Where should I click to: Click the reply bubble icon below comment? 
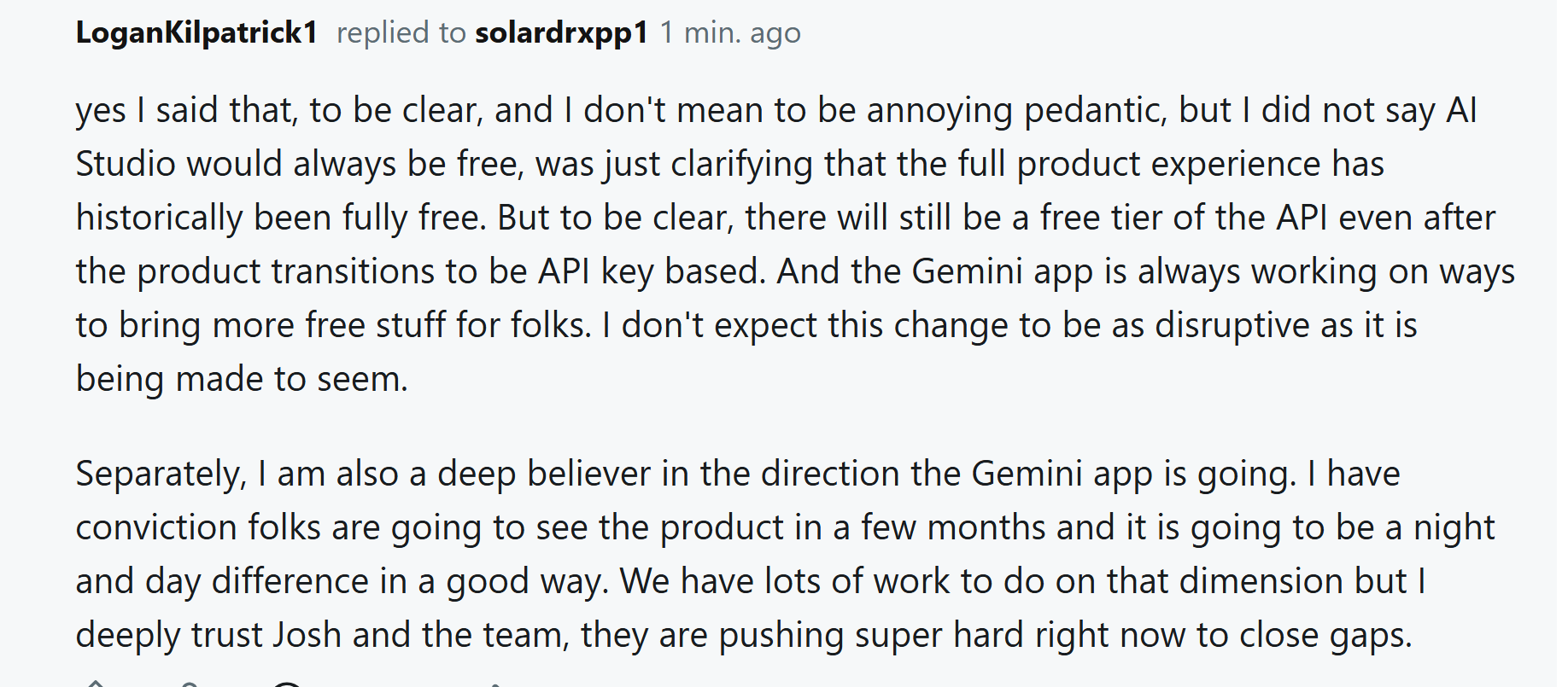[288, 684]
